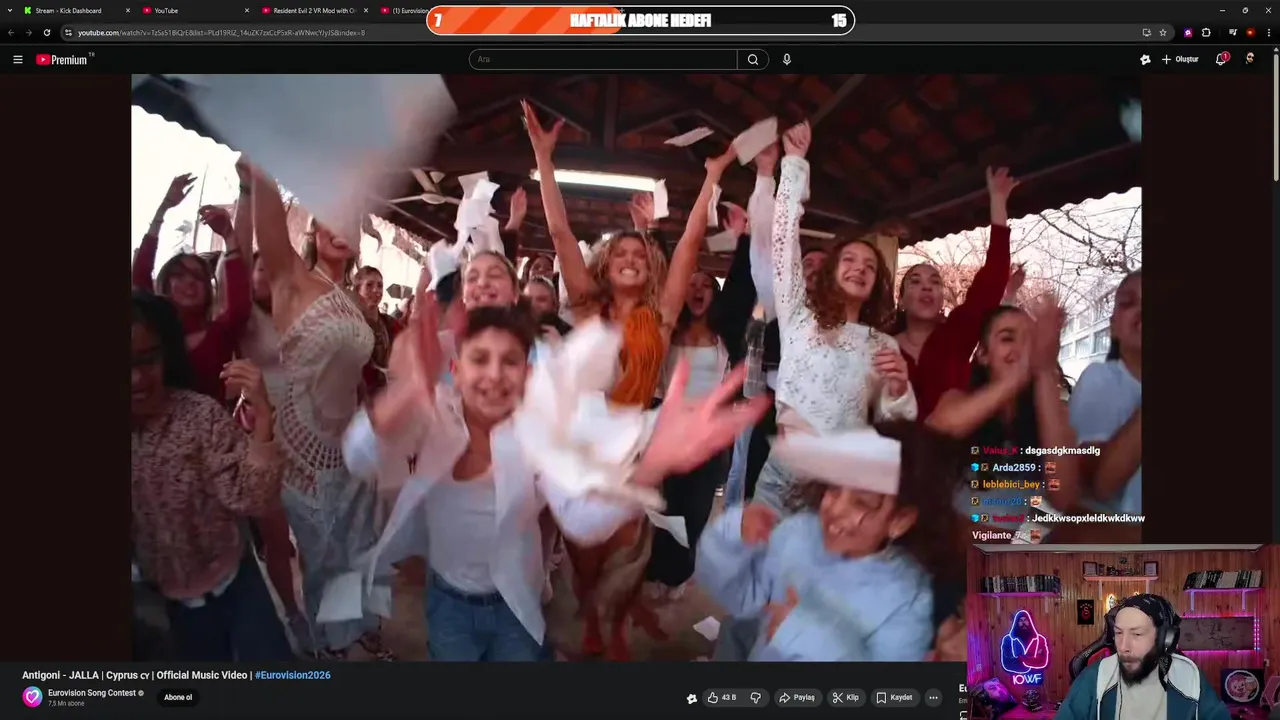Go to YouTube Premium home logo
Screen dimensions: 1280x720
(62, 60)
